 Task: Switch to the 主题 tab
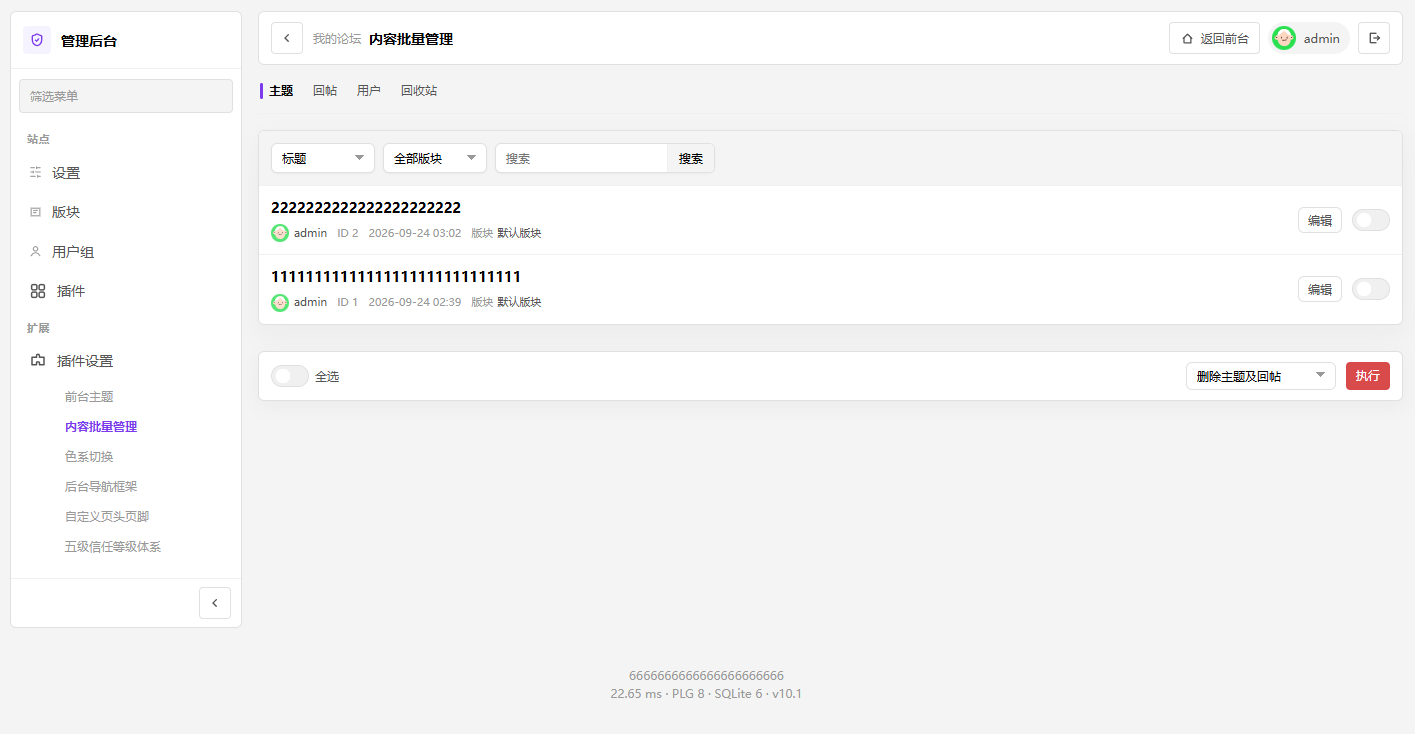[x=281, y=91]
